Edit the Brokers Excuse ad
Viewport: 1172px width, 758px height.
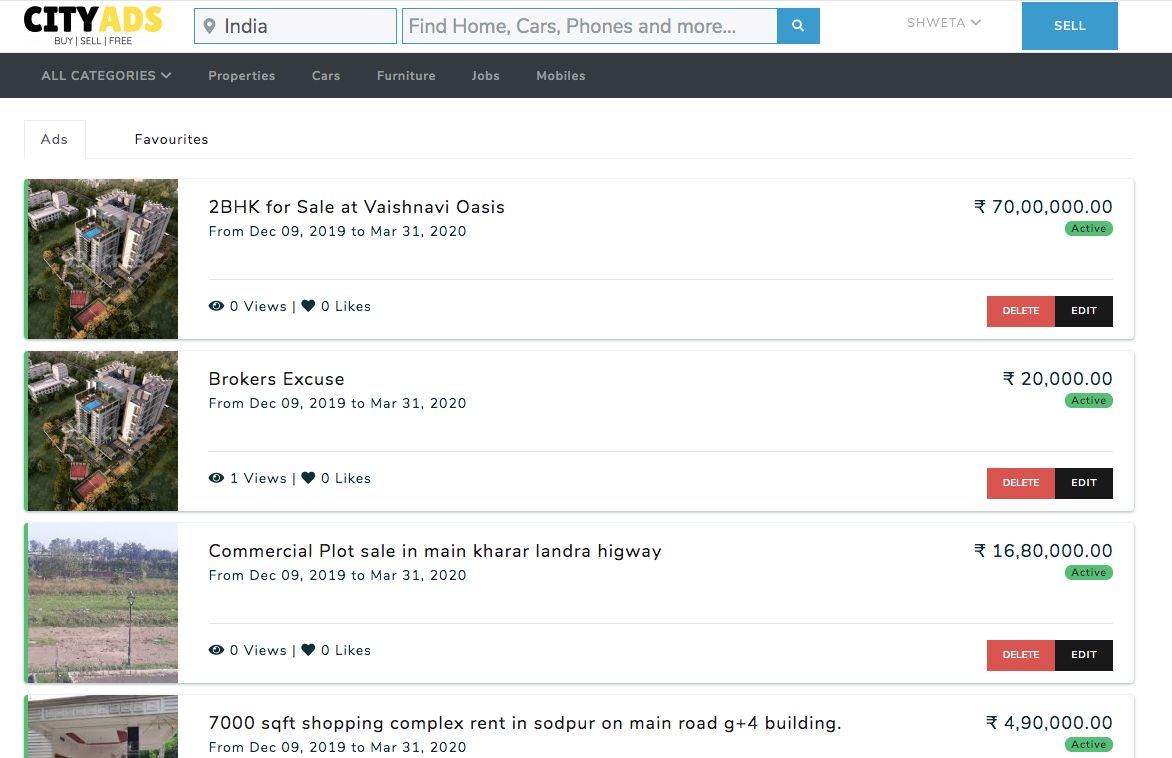[1084, 483]
